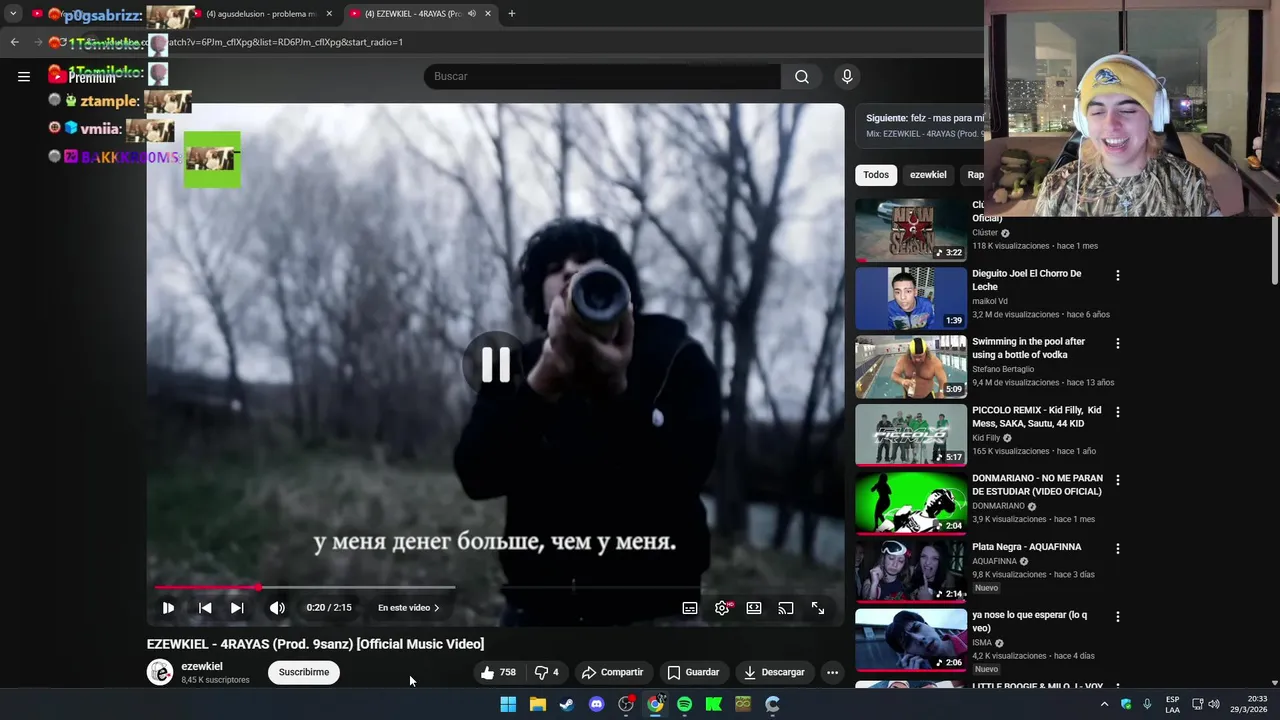
Task: Resume playback with the play button
Action: pos(168,608)
